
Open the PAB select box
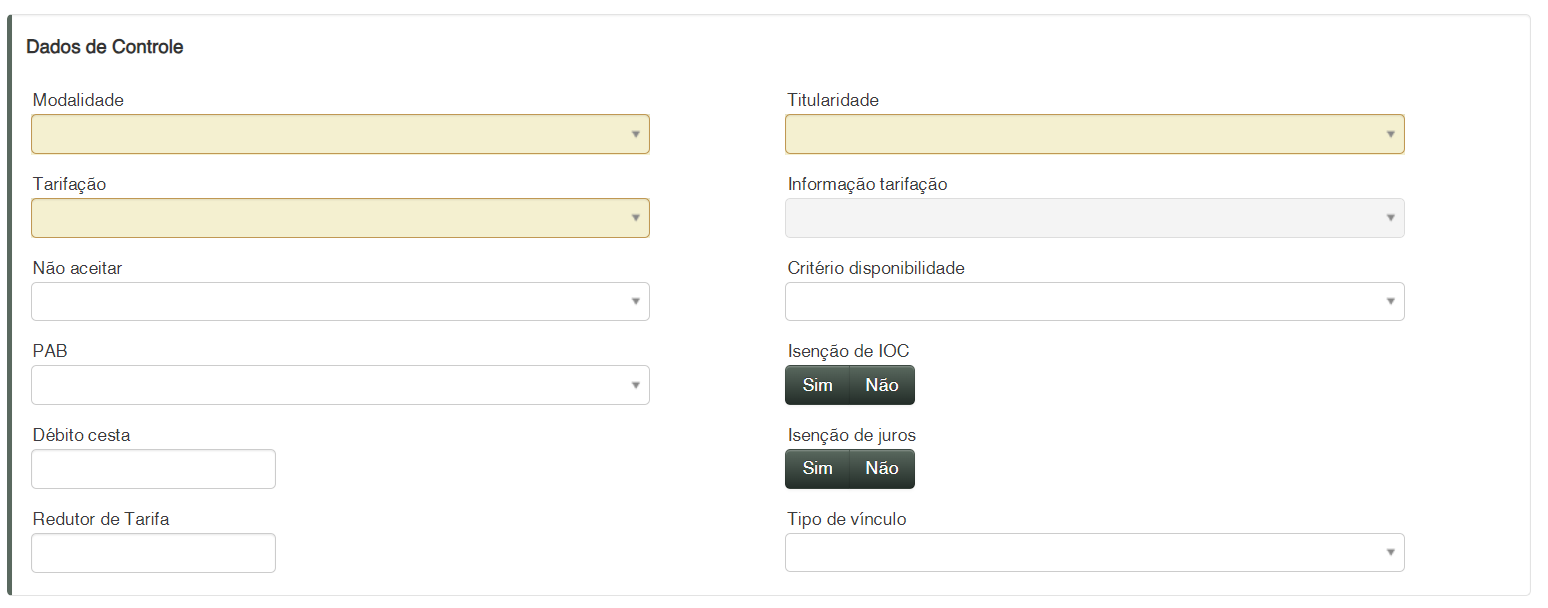point(340,385)
